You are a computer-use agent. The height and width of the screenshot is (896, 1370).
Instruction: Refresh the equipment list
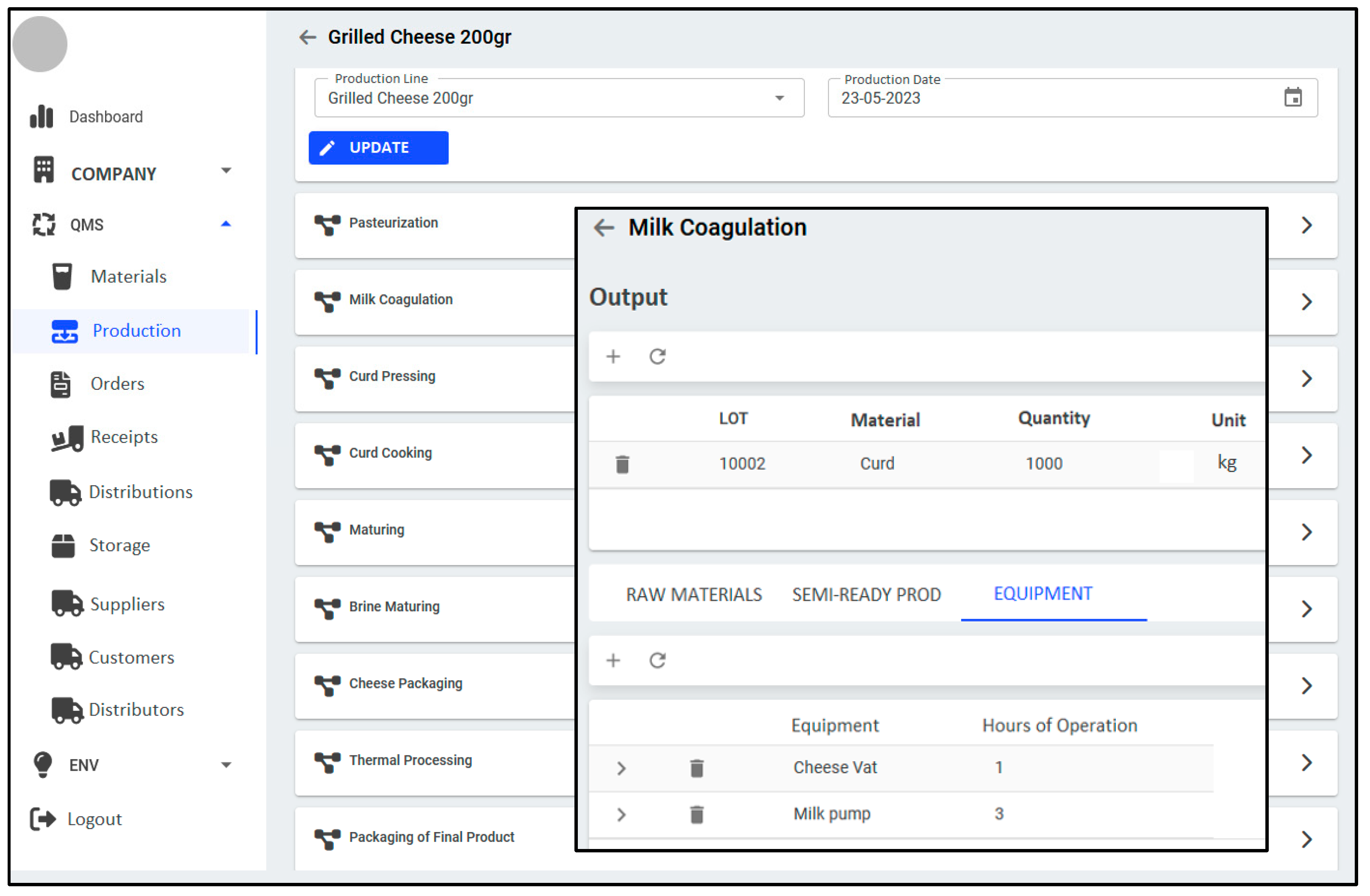click(657, 660)
